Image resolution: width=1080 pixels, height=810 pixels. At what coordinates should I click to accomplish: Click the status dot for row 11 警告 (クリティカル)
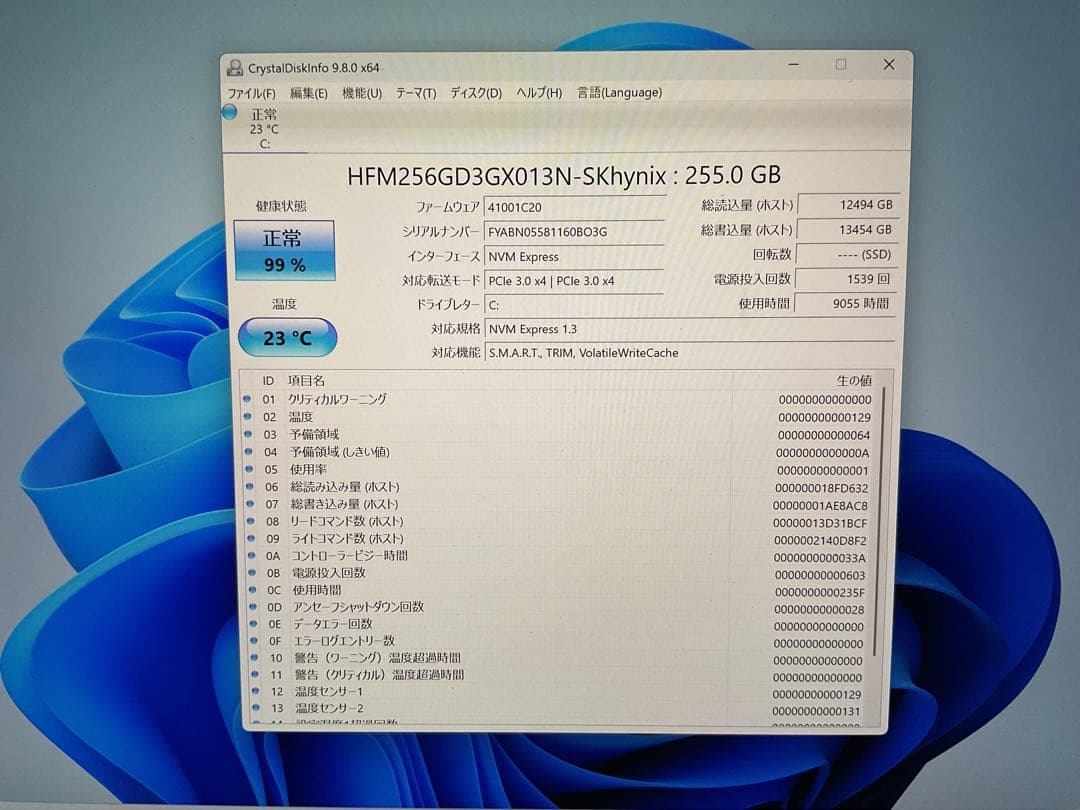[x=255, y=674]
